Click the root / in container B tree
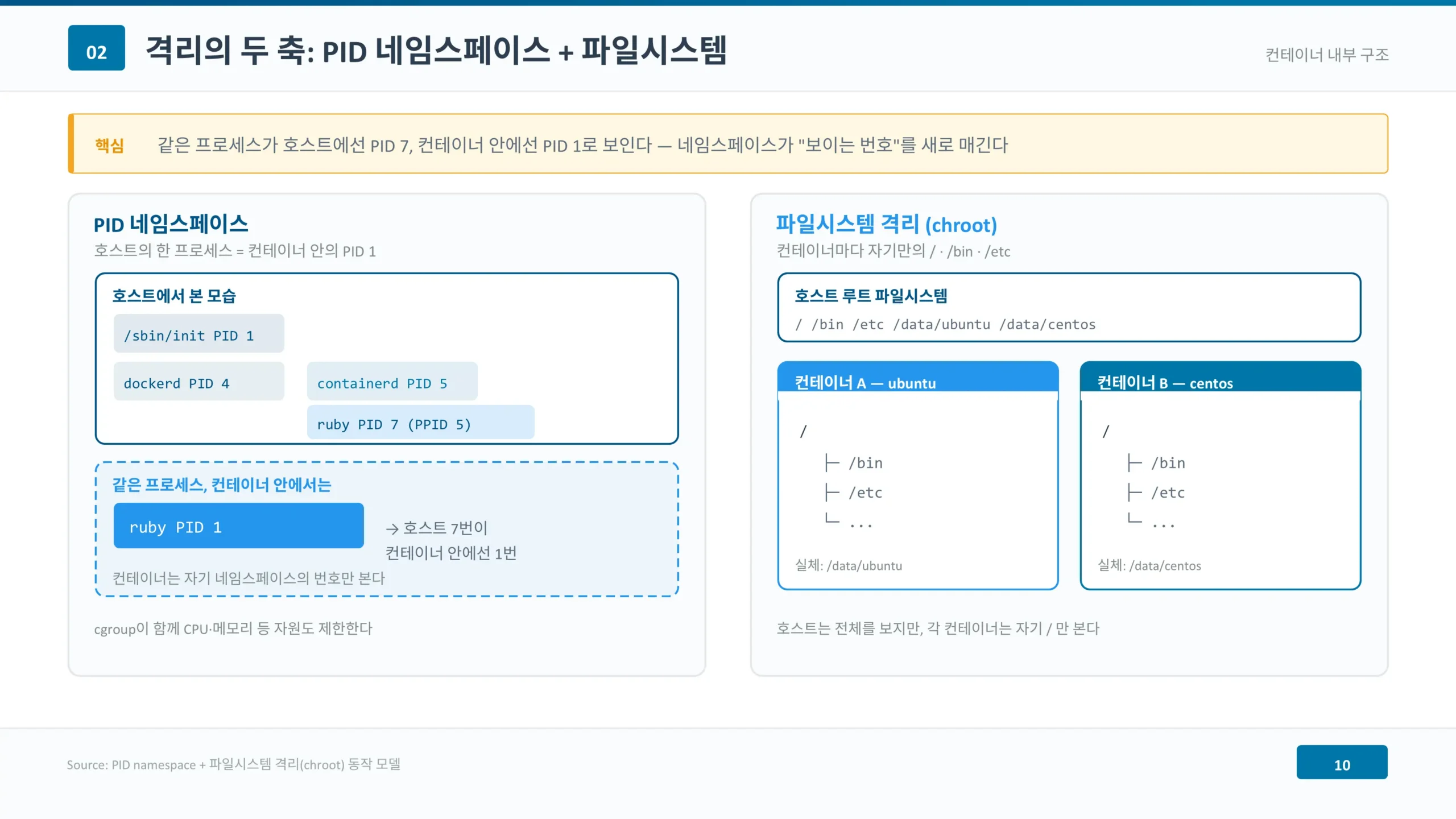 1106,431
